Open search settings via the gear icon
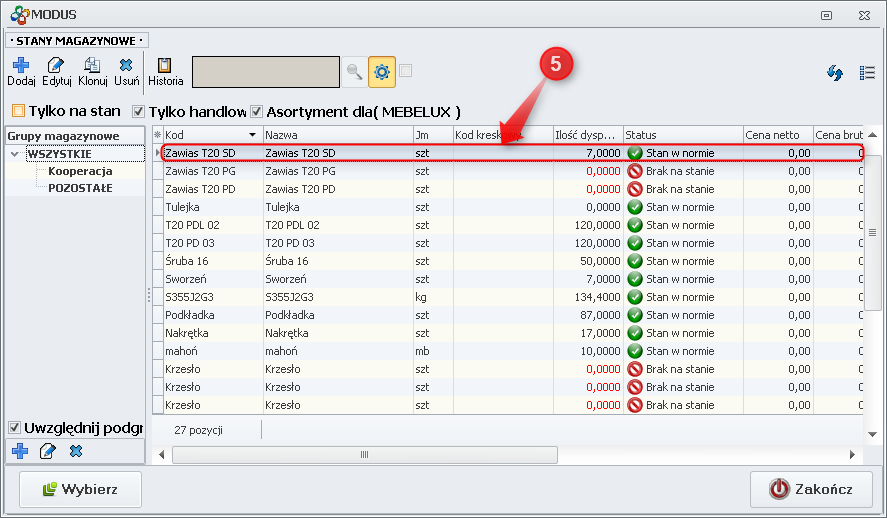 click(382, 72)
